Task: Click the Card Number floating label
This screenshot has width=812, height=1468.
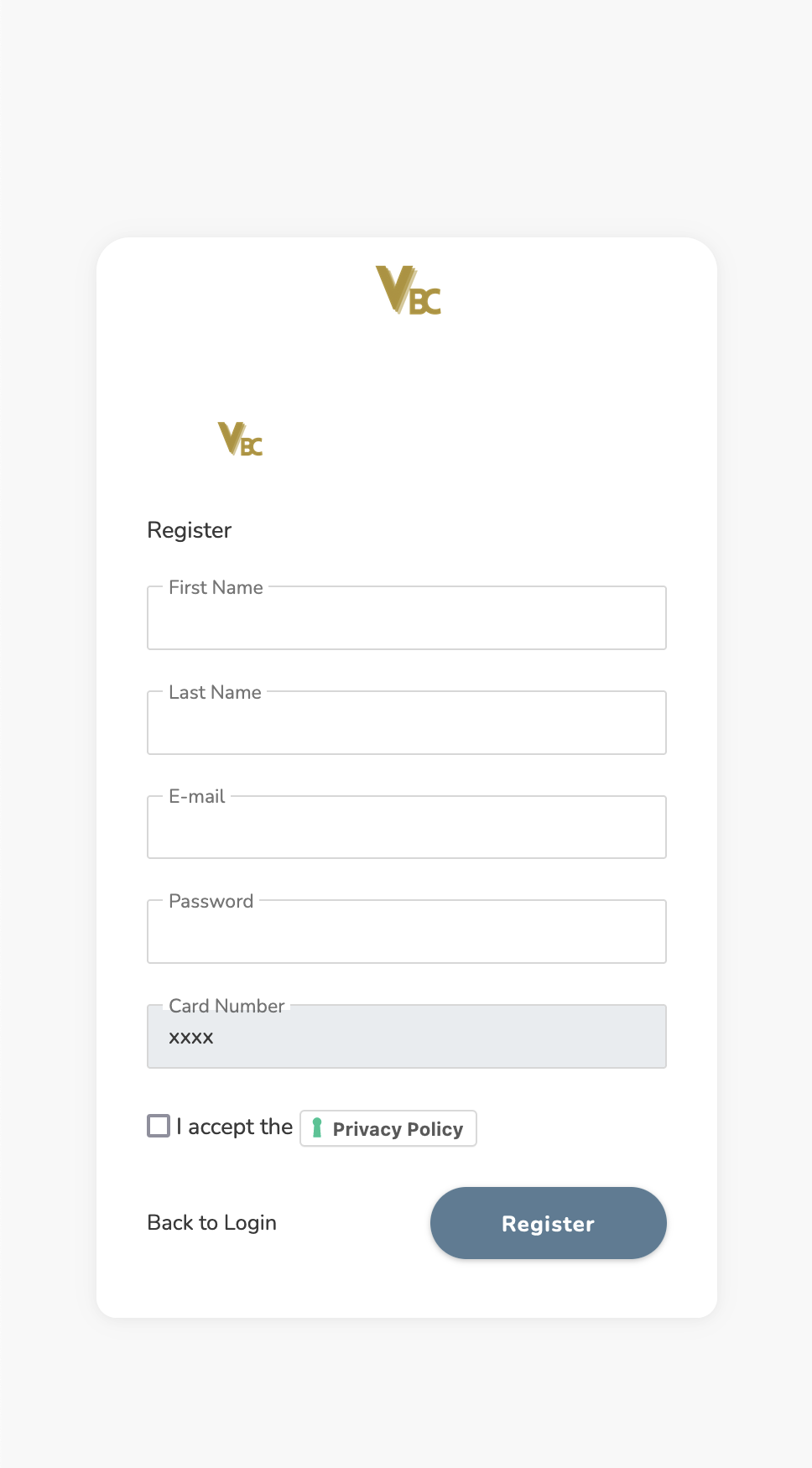Action: (226, 1006)
